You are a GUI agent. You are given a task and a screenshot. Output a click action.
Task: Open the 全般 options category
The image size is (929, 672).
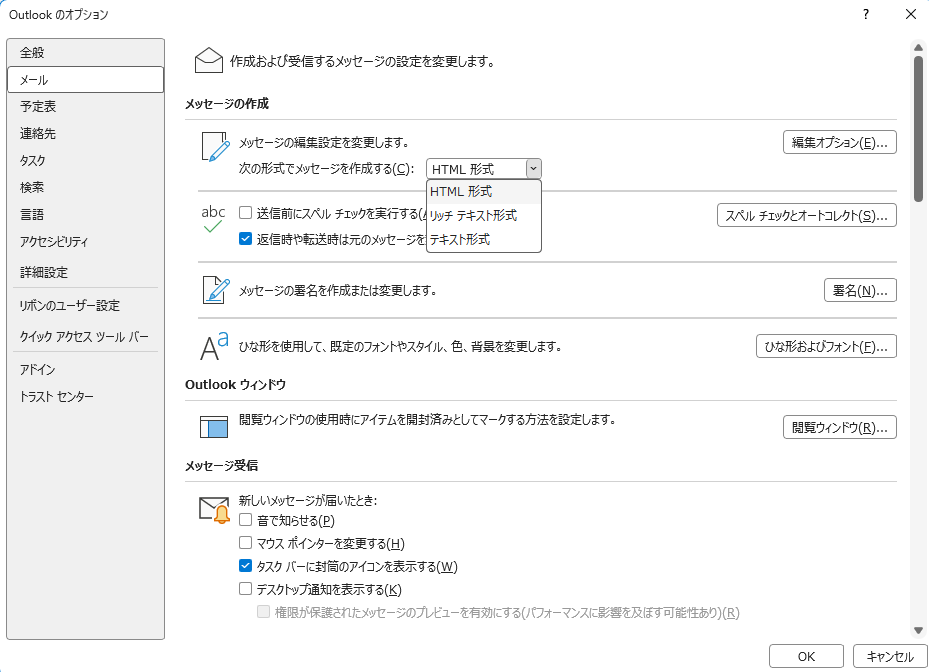(85, 53)
